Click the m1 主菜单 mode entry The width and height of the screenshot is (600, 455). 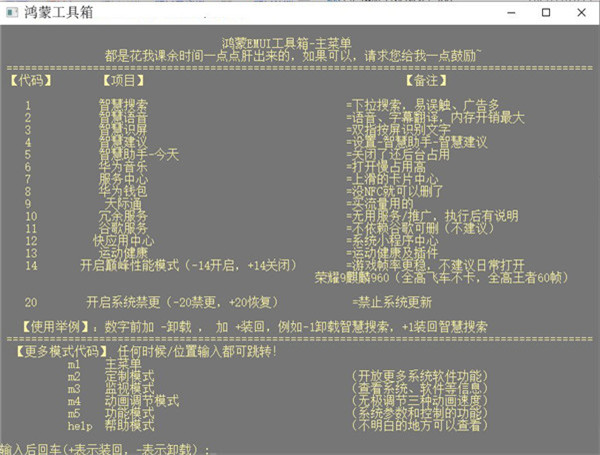click(x=120, y=364)
